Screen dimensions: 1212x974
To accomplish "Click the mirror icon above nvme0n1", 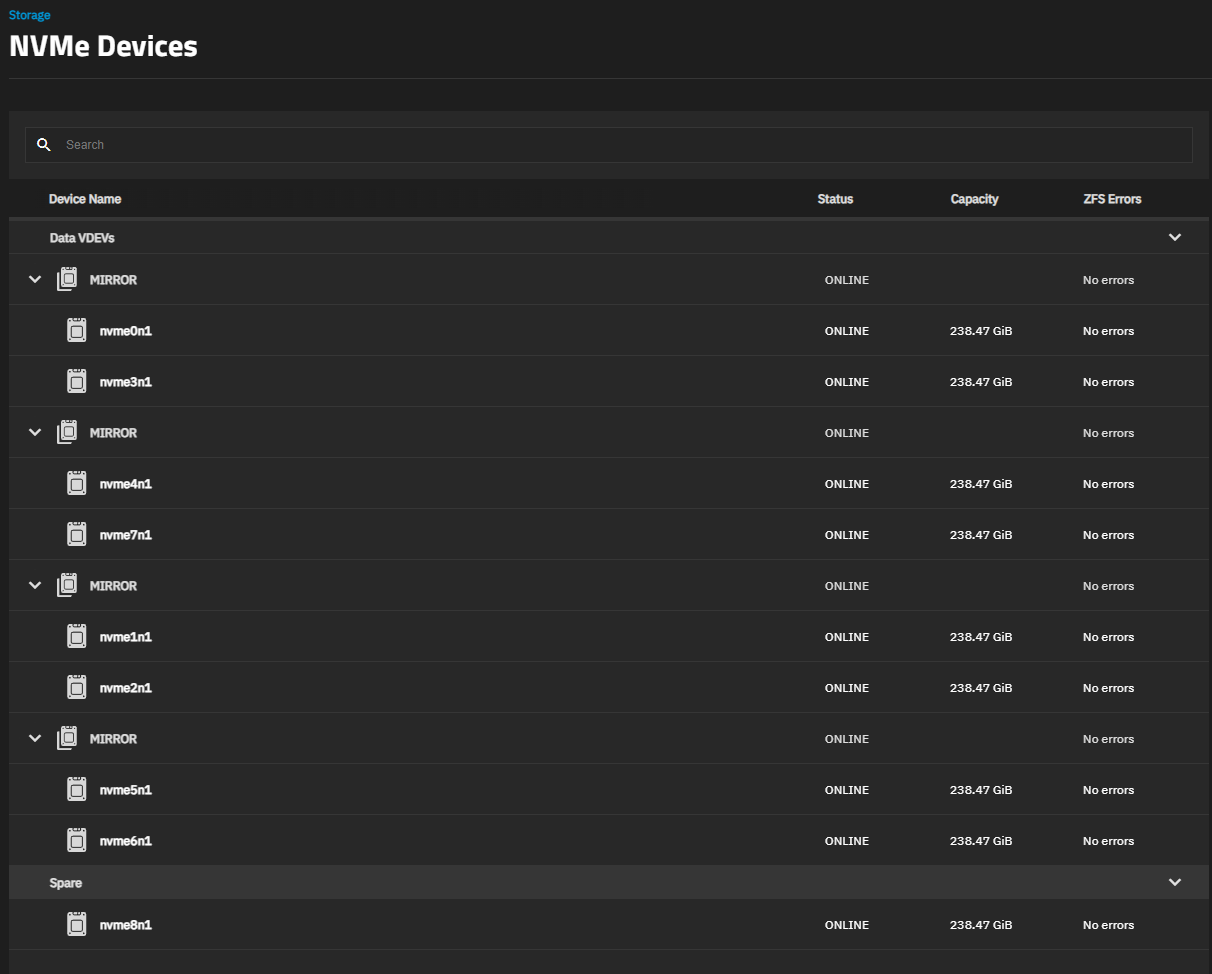I will coord(67,279).
